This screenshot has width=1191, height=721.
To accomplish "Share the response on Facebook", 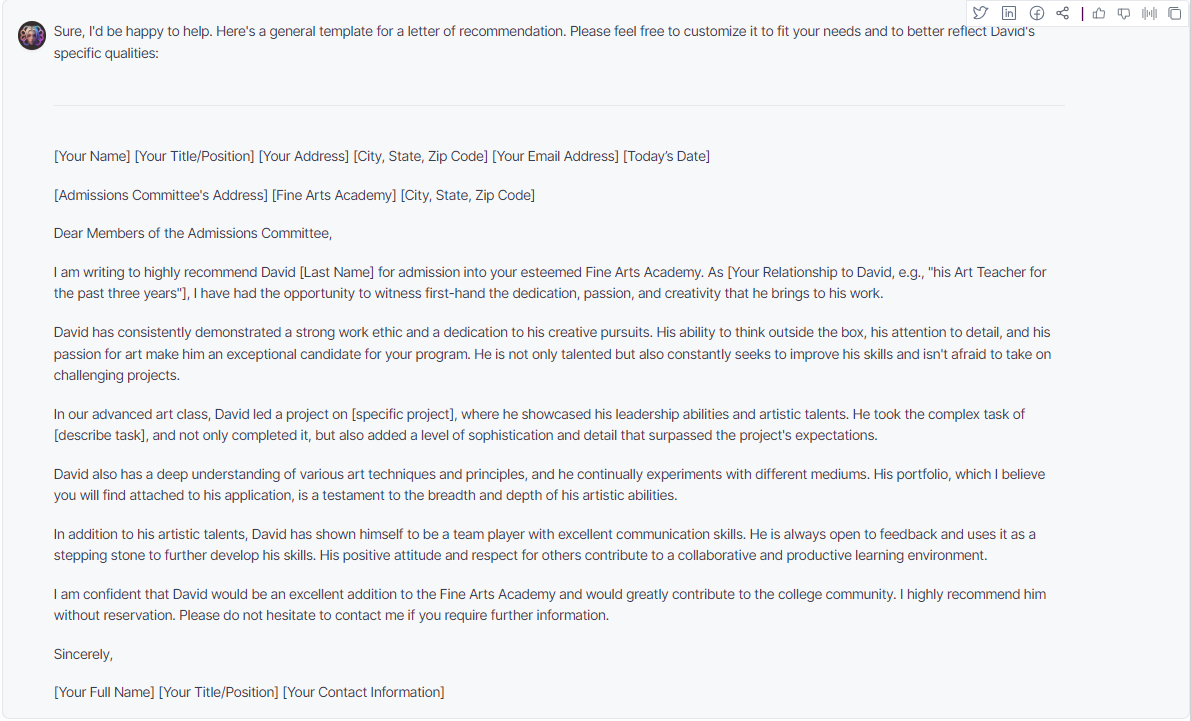I will [x=1037, y=13].
